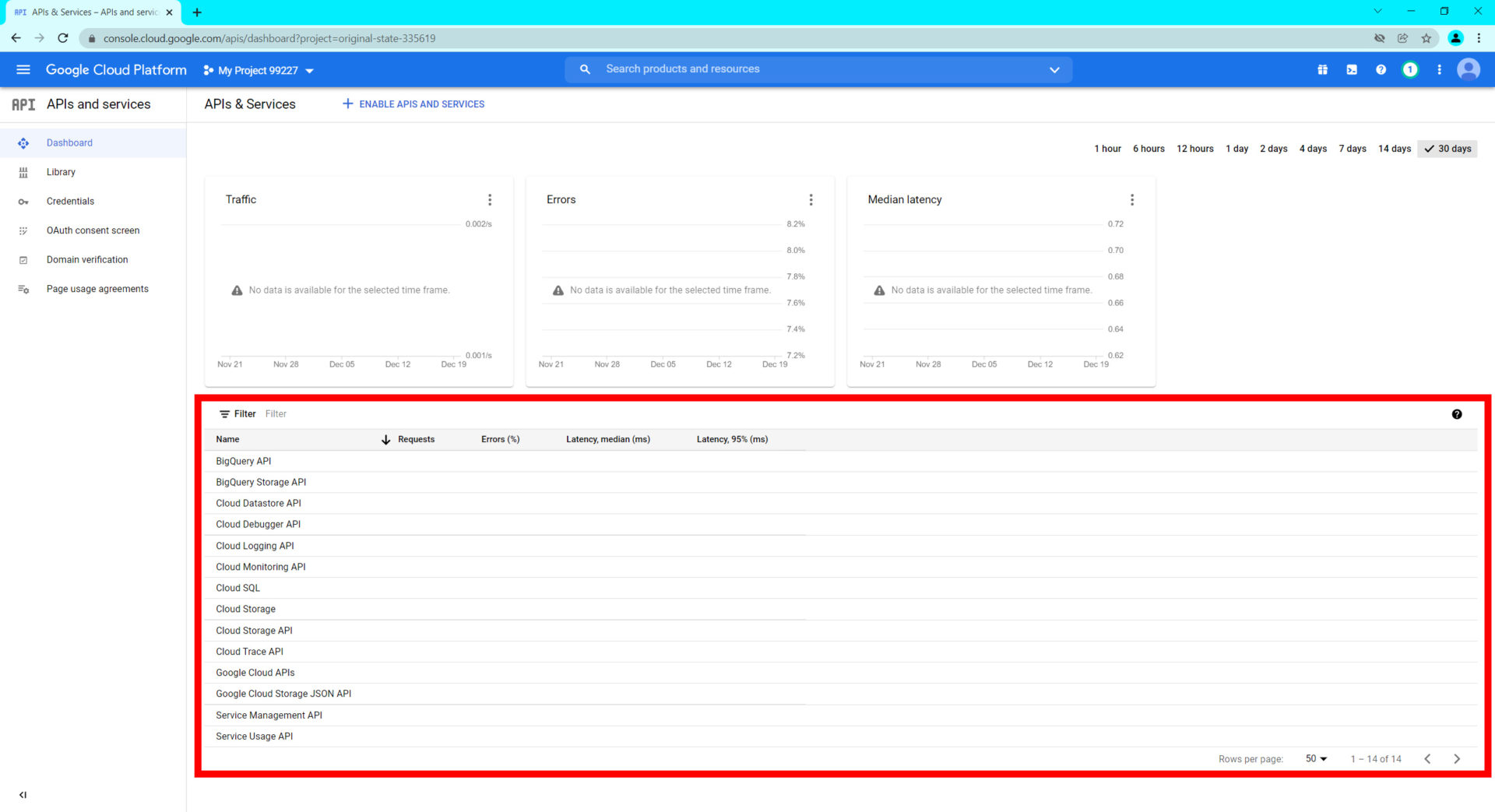Open the main navigation hamburger menu
The width and height of the screenshot is (1495, 812).
[x=23, y=69]
